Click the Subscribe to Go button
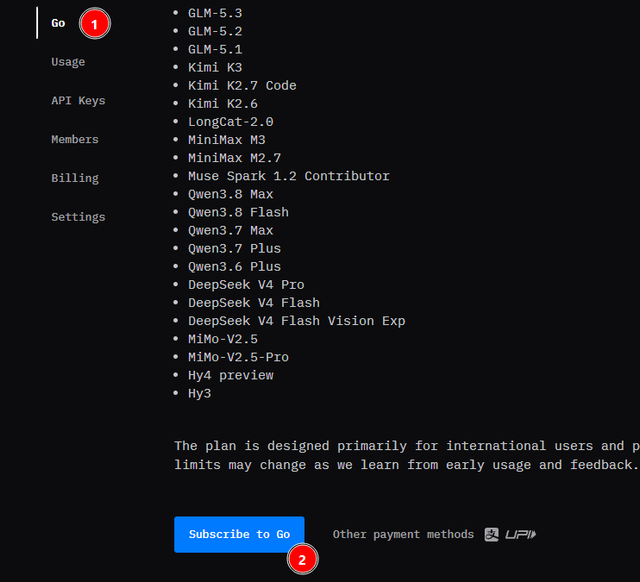The image size is (640, 582). click(x=239, y=534)
